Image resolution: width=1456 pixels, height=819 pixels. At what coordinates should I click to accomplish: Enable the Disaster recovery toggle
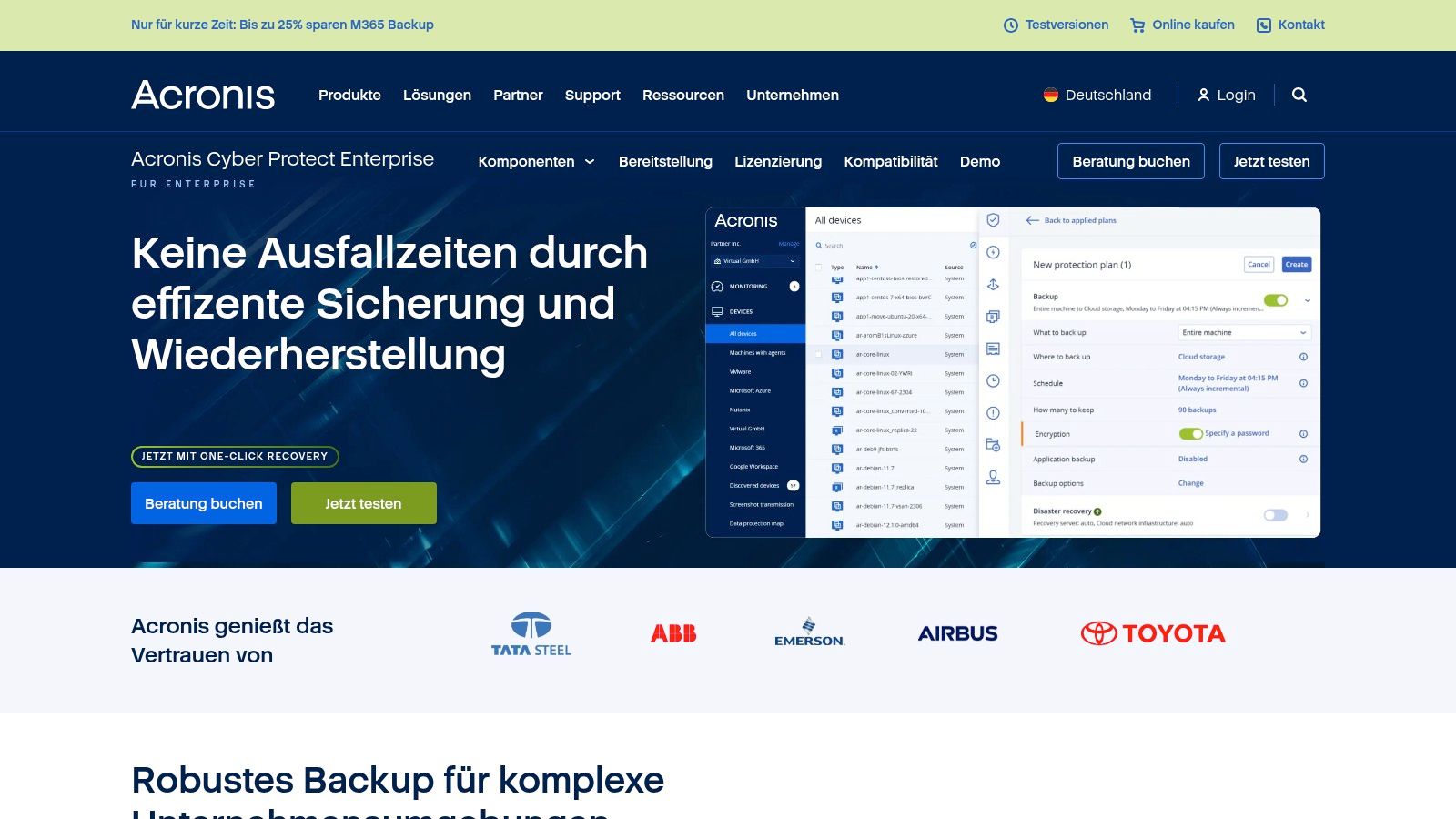[1276, 515]
